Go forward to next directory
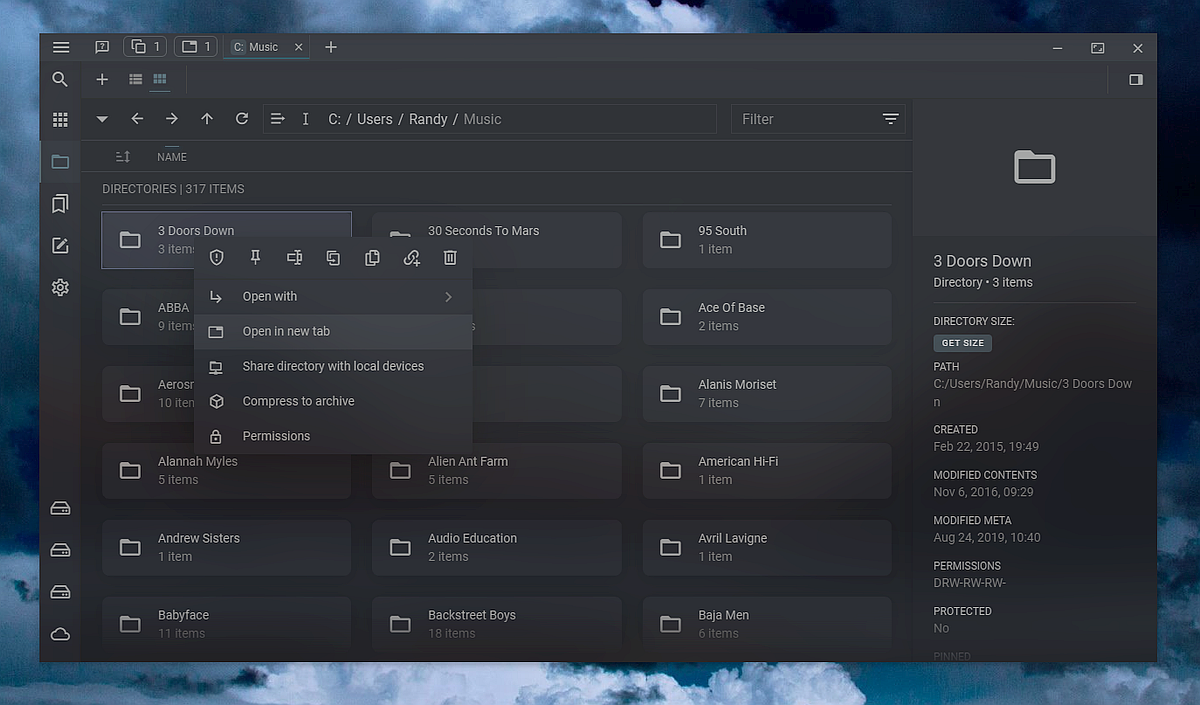This screenshot has height=705, width=1200. coord(172,119)
